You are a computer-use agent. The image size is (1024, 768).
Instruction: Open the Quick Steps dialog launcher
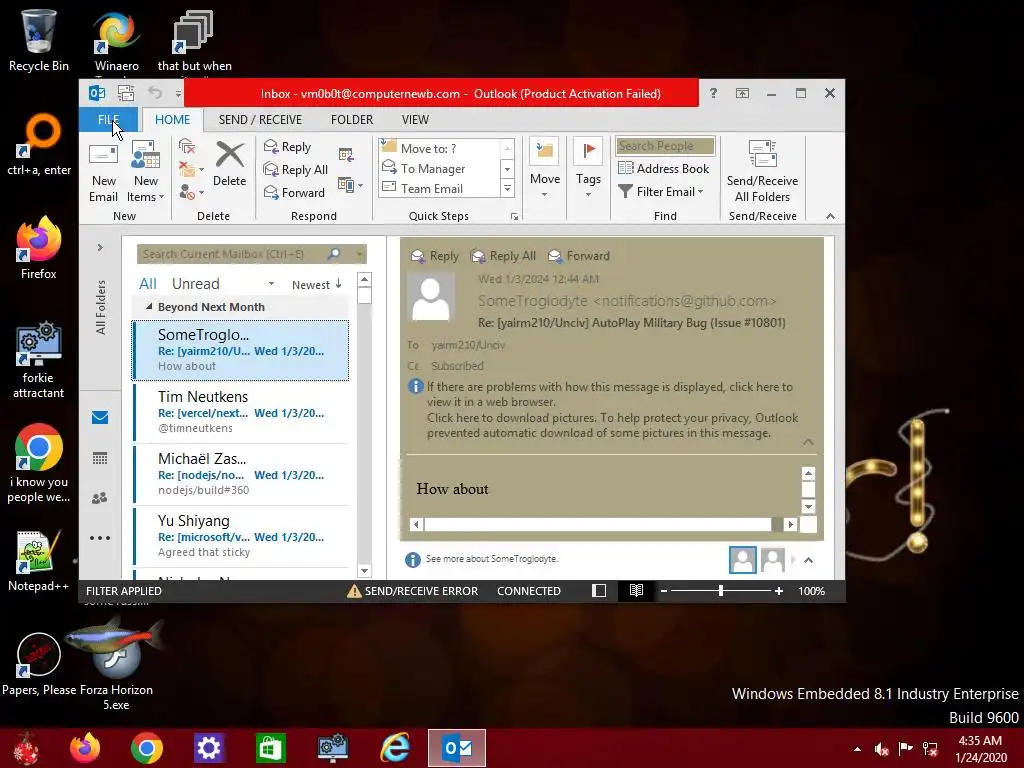coord(515,217)
